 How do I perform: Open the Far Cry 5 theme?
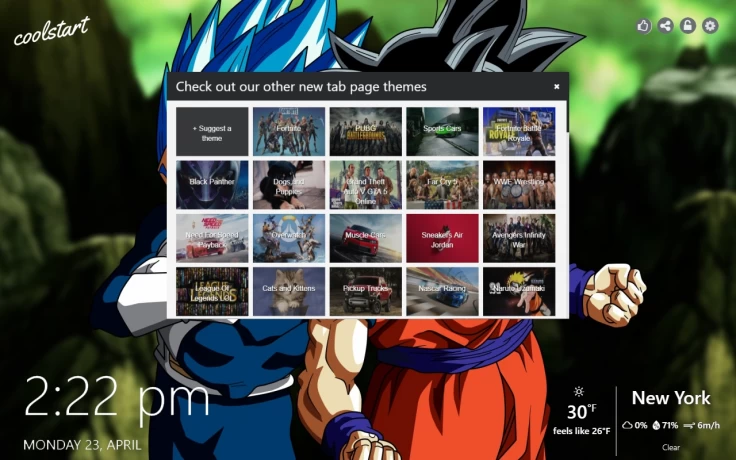click(x=442, y=184)
